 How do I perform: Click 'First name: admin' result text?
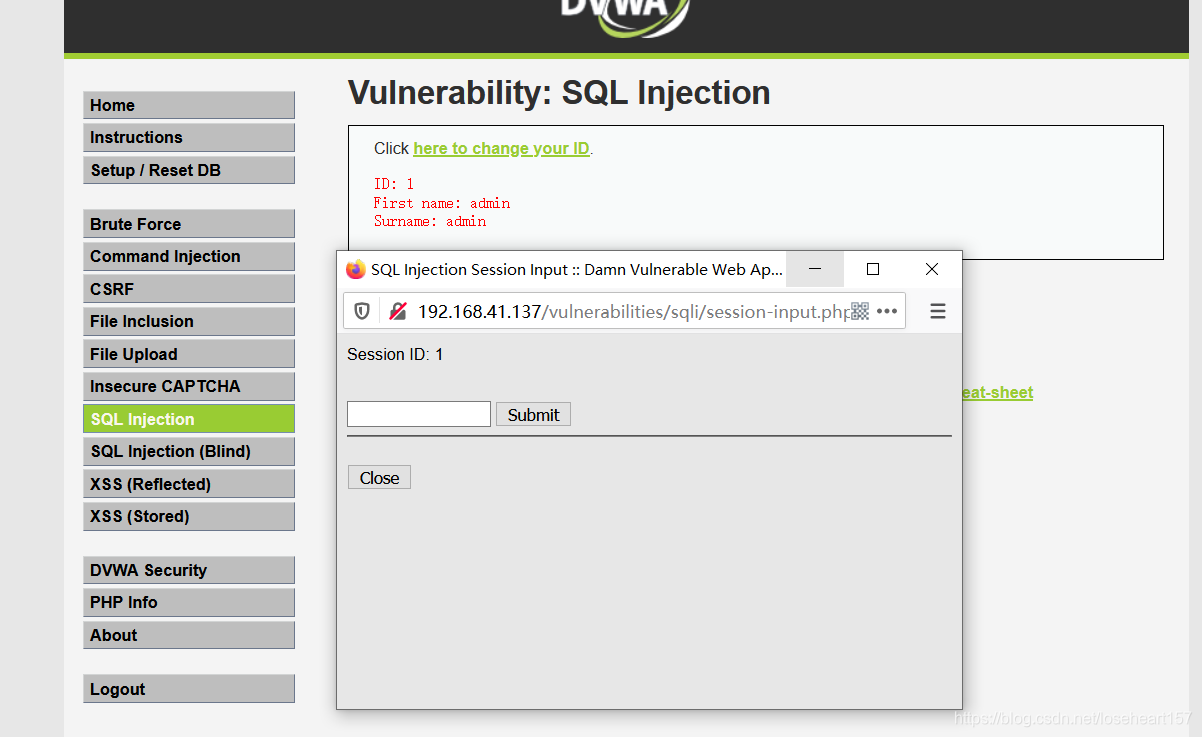(x=442, y=203)
